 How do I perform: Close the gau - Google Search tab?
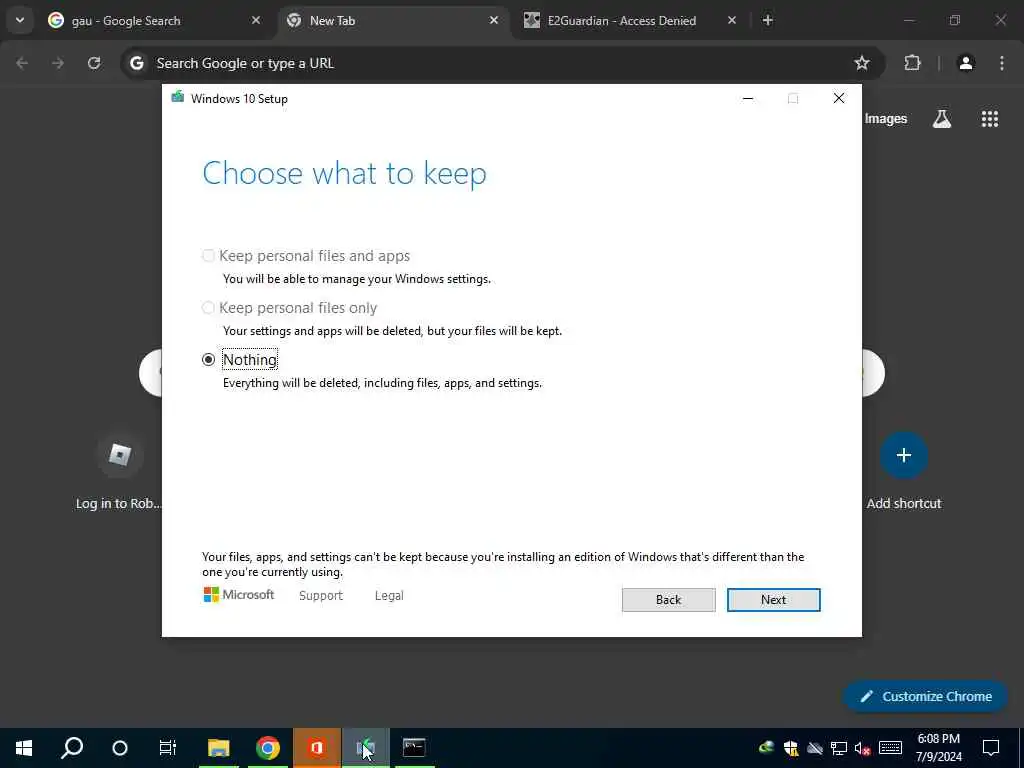[256, 20]
